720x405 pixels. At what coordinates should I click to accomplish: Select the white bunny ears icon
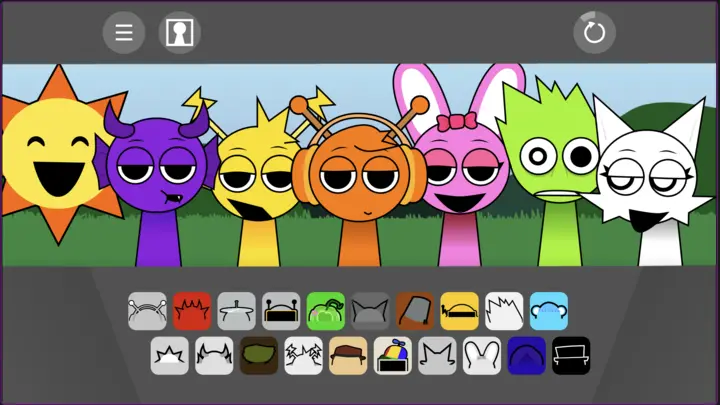pyautogui.click(x=481, y=355)
